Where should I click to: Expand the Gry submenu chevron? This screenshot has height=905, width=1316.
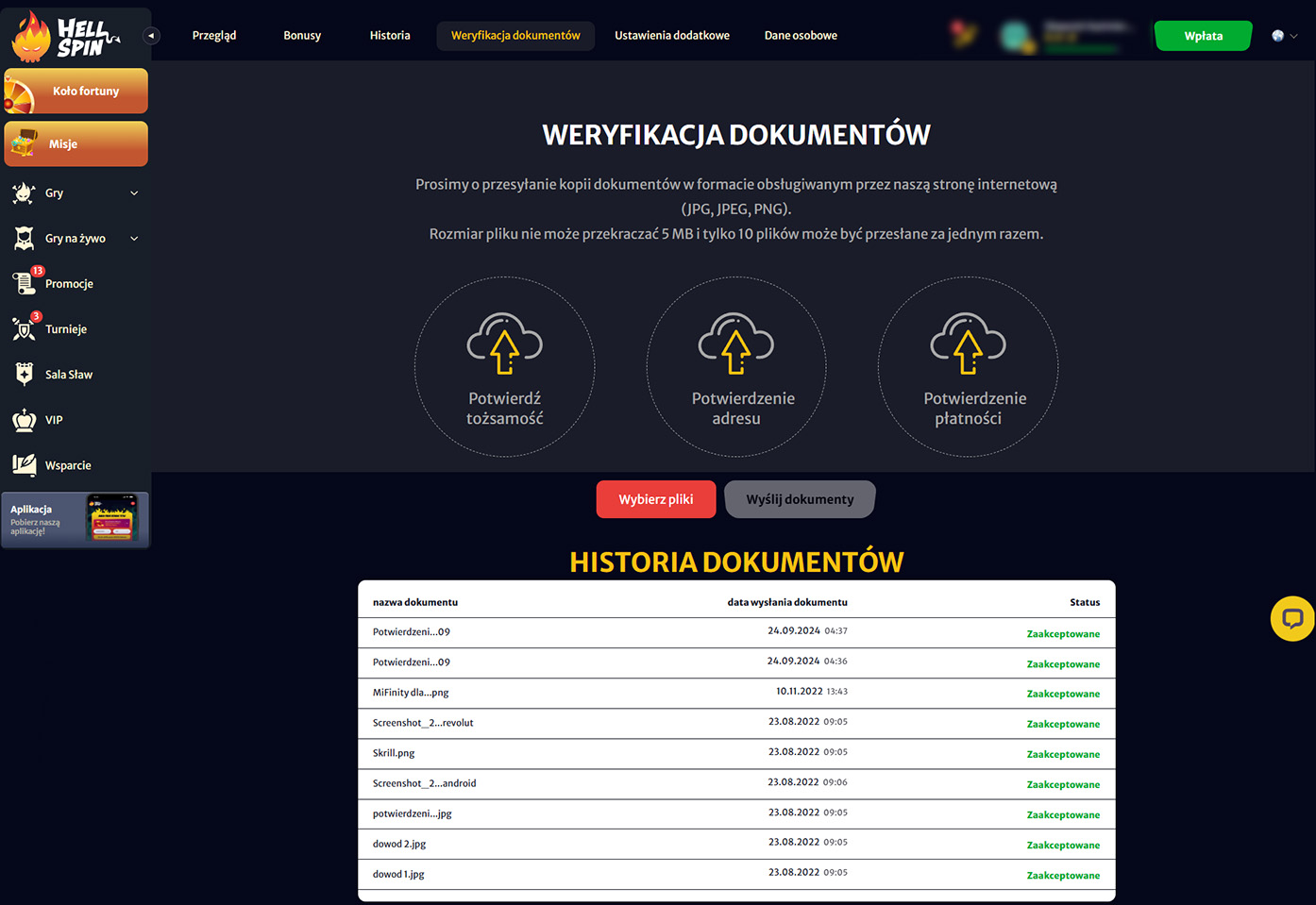click(x=134, y=193)
